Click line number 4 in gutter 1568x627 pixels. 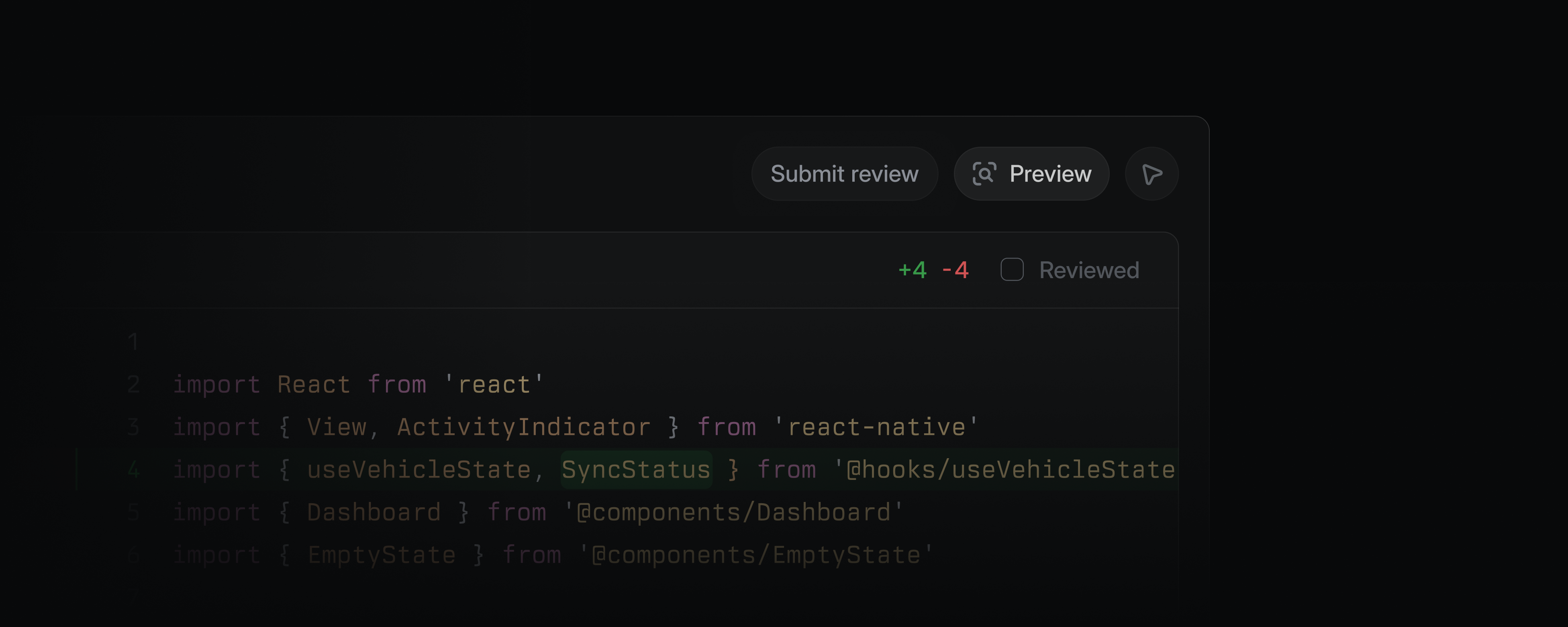click(x=133, y=470)
